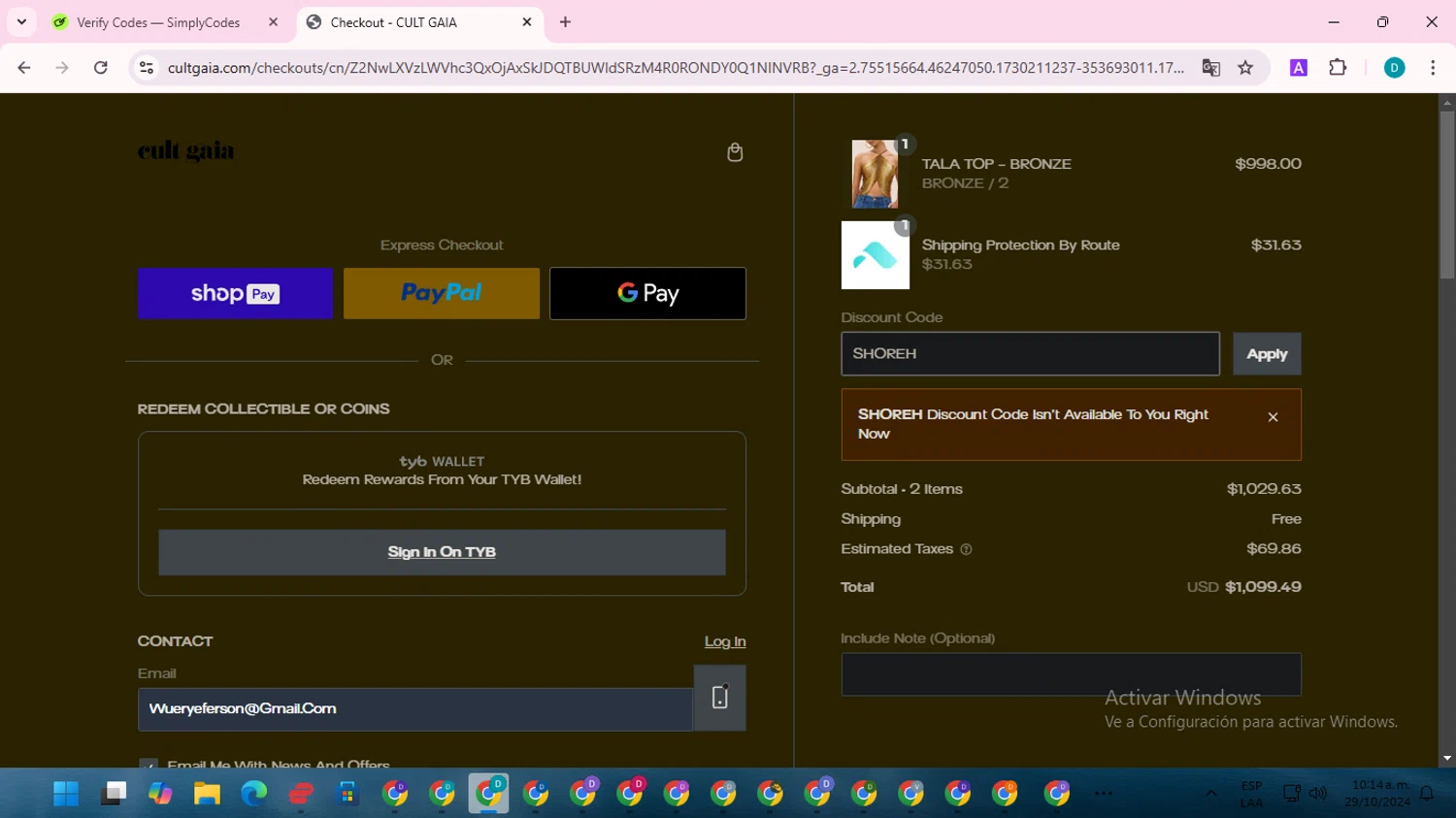Close the Verify Codes SimplyCodes tab

tap(273, 22)
